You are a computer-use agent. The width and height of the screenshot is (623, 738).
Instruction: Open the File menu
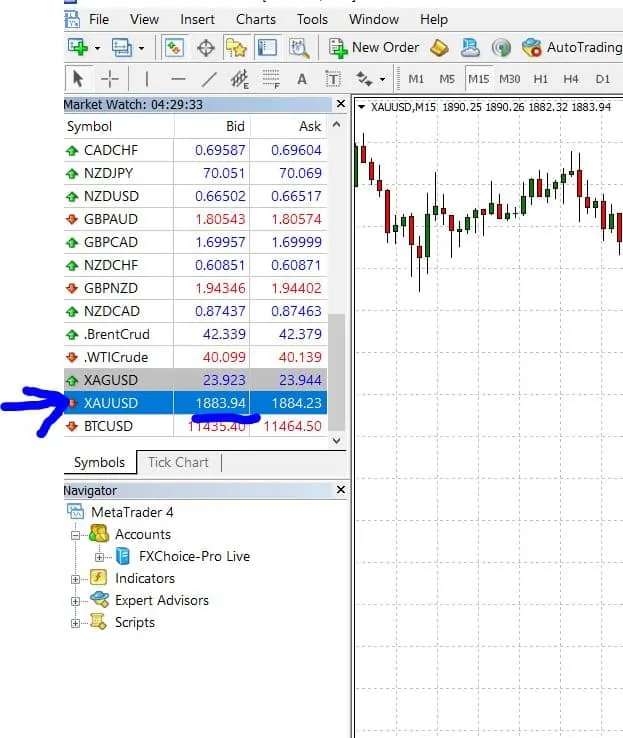[99, 19]
